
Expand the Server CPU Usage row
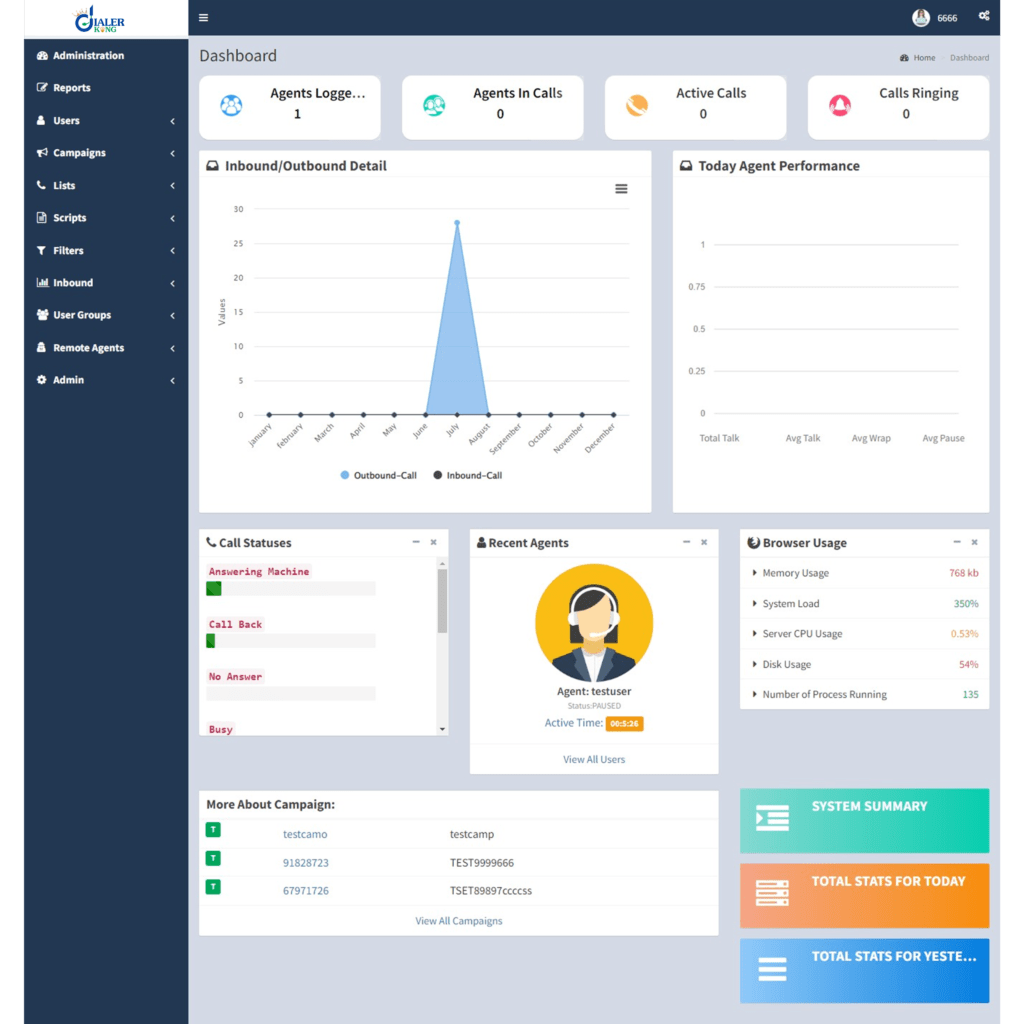click(x=864, y=633)
